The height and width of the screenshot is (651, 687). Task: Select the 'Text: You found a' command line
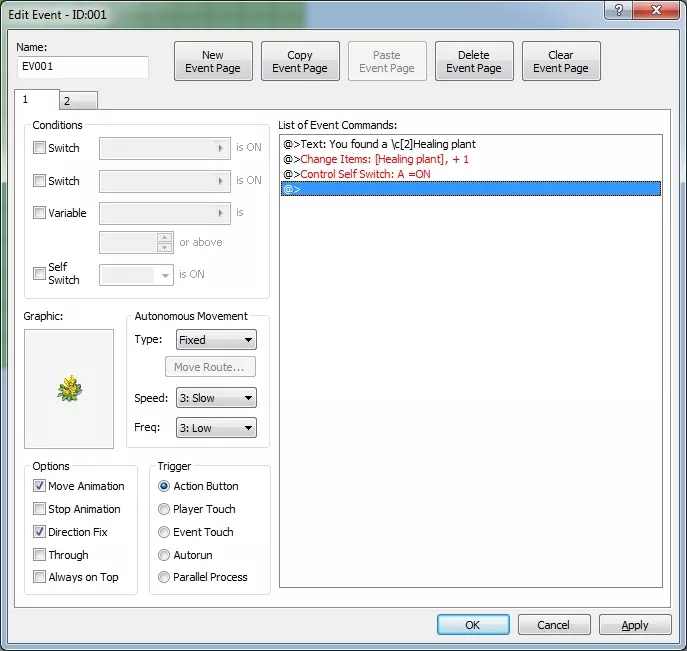point(471,144)
